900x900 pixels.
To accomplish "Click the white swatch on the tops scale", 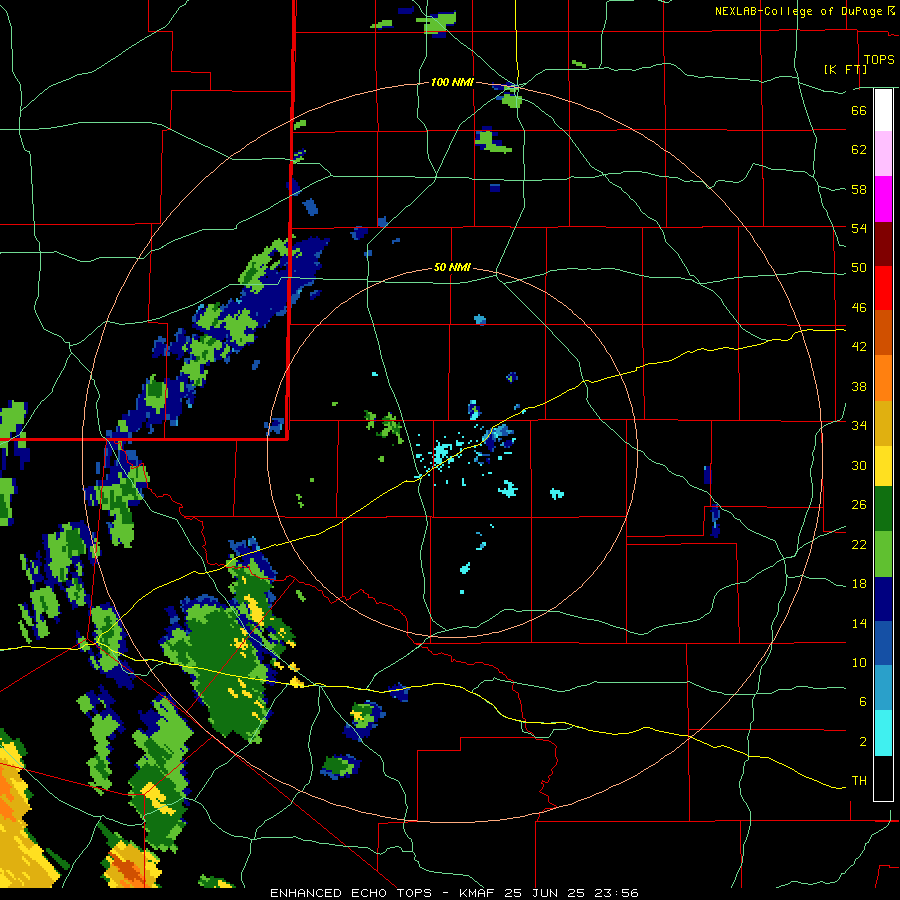I will coord(883,110).
